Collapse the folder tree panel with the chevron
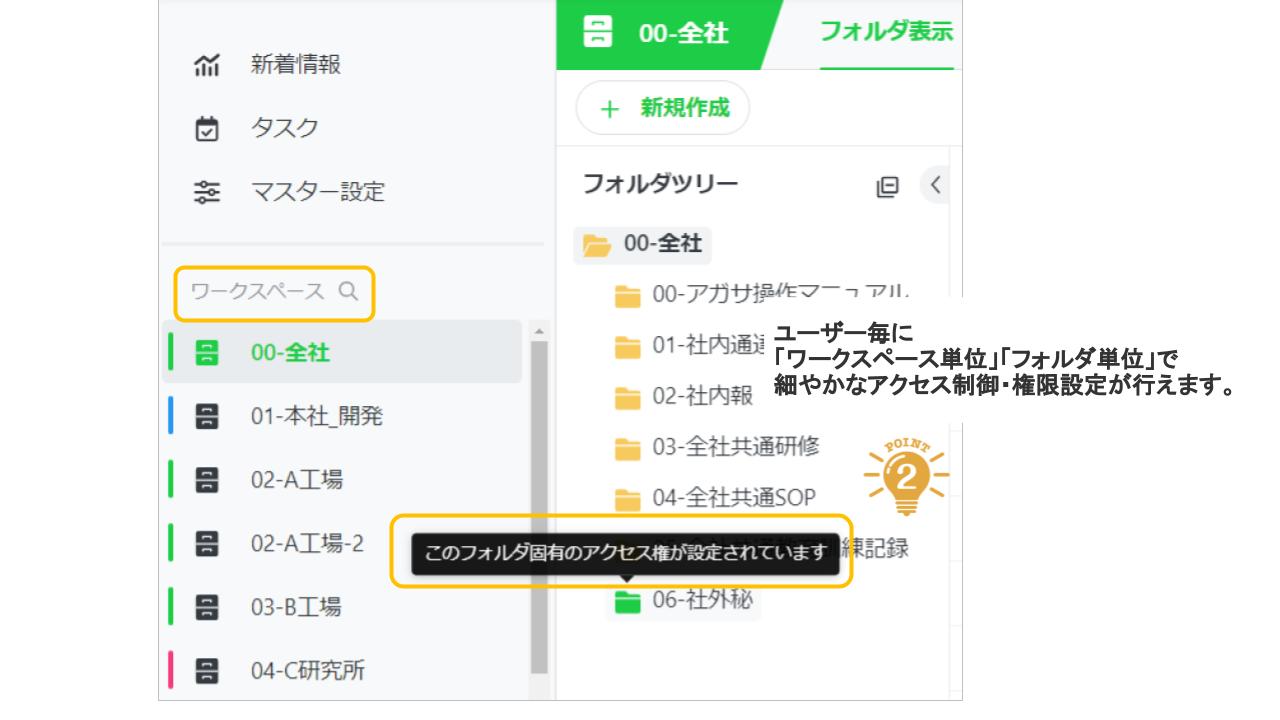Screen dimensions: 1280x720 (x=935, y=185)
